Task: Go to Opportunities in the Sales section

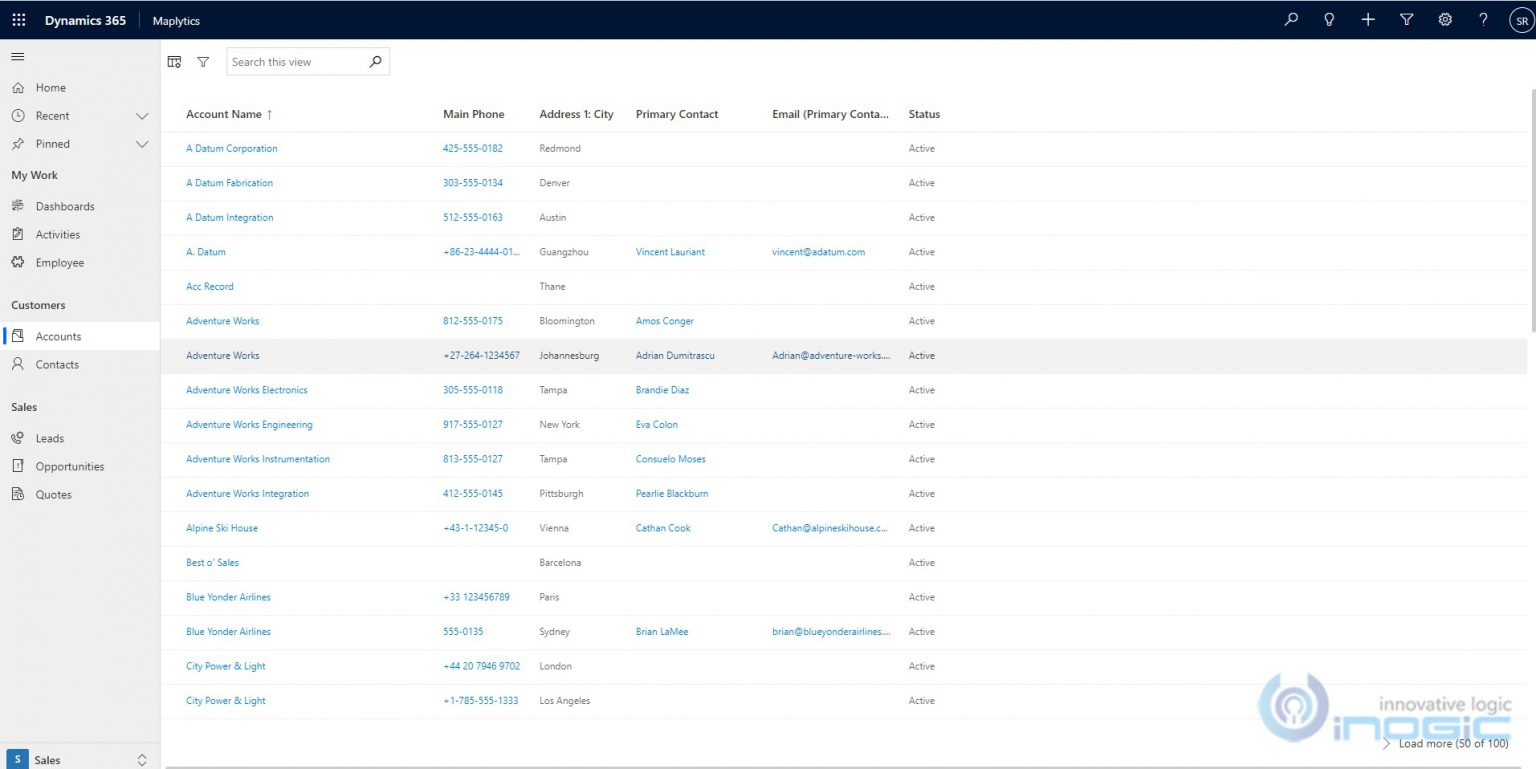Action: [x=71, y=466]
